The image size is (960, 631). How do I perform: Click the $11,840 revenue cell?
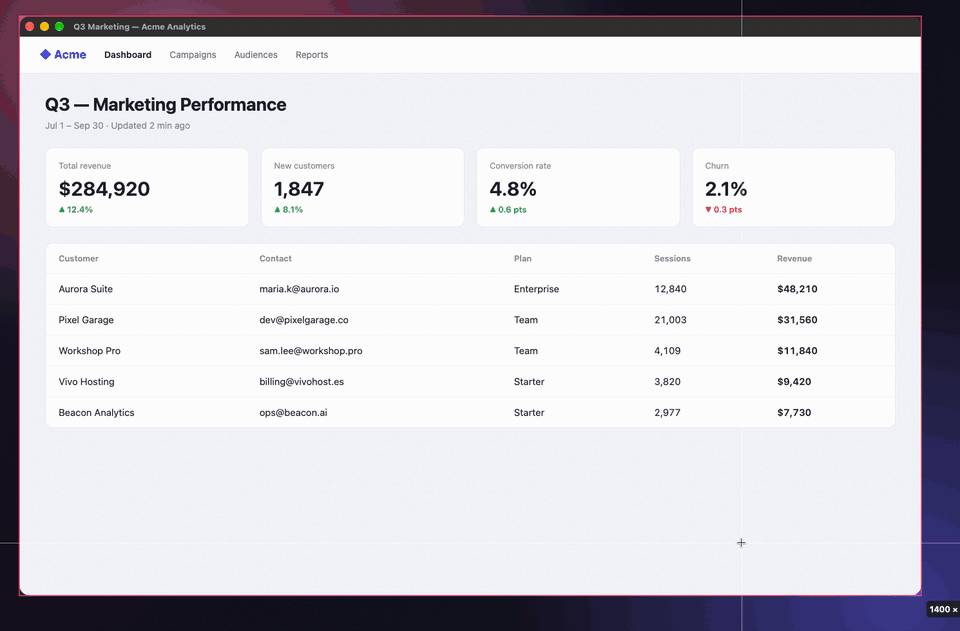(x=797, y=351)
